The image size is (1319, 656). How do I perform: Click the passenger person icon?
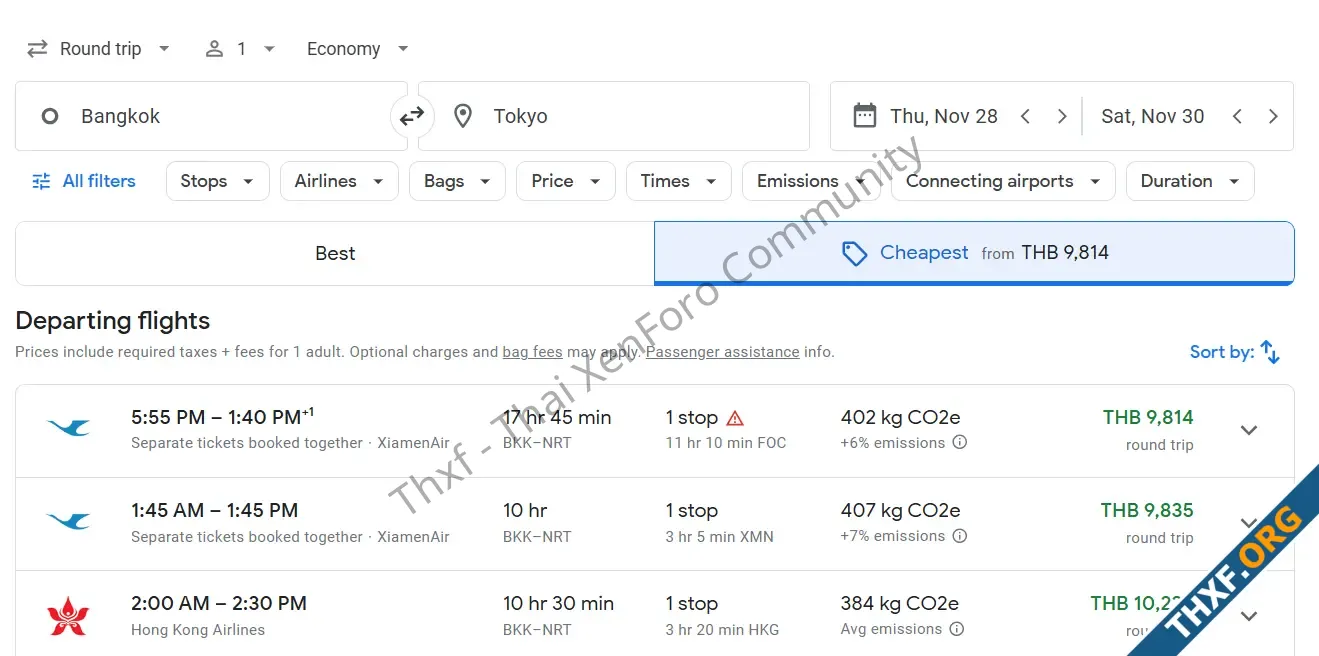point(214,49)
